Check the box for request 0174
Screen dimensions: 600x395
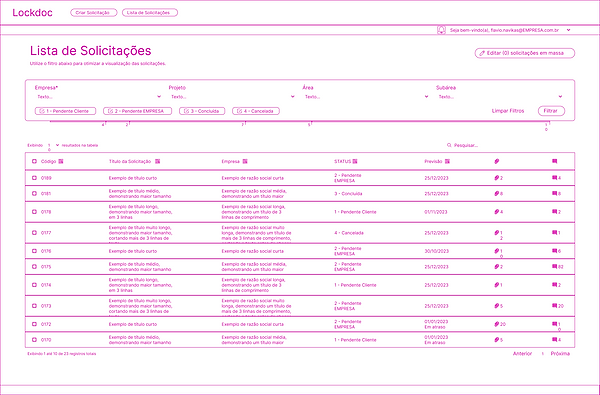pyautogui.click(x=34, y=285)
